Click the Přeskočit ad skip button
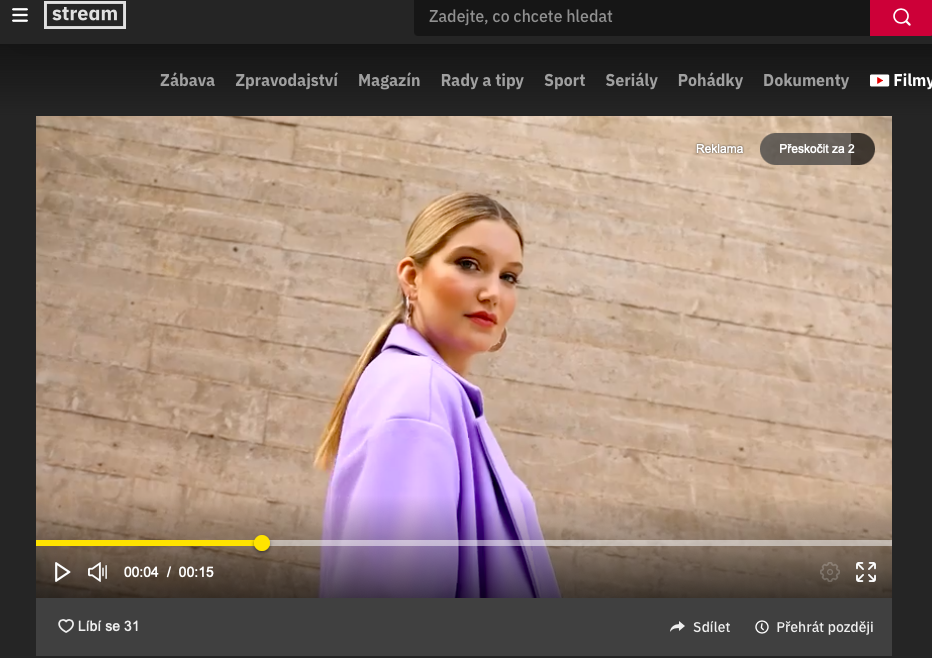The height and width of the screenshot is (658, 932). pos(817,149)
